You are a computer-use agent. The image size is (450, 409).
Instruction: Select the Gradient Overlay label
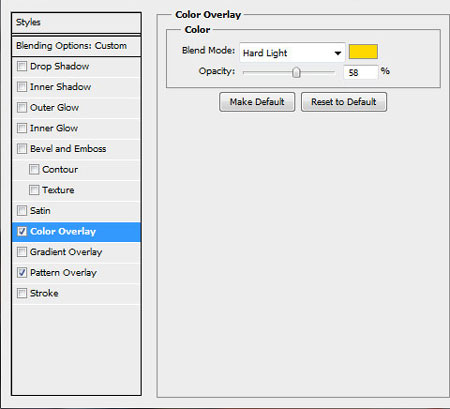[x=66, y=252]
